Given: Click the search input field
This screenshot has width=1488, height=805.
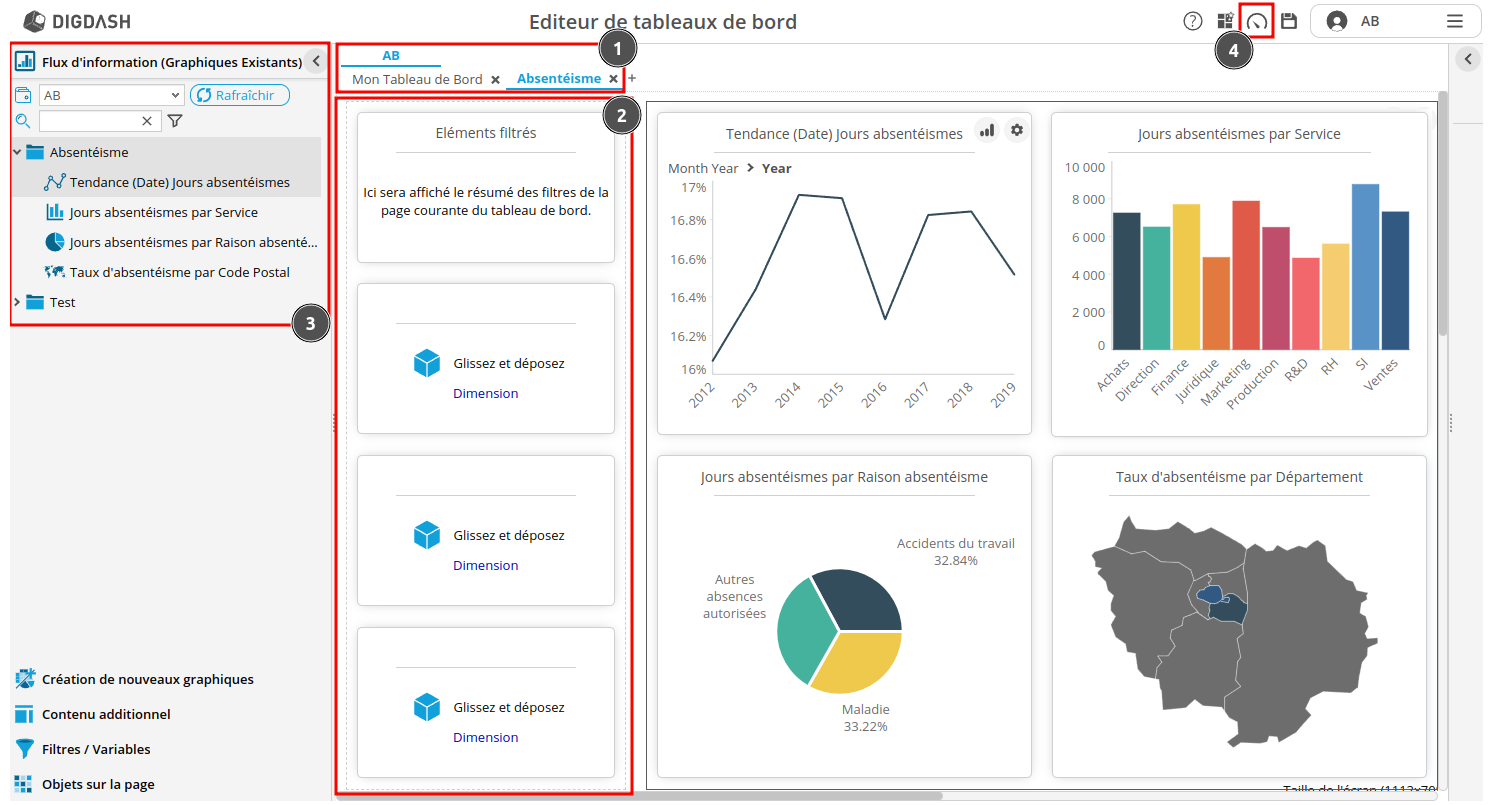Looking at the screenshot, I should 90,121.
